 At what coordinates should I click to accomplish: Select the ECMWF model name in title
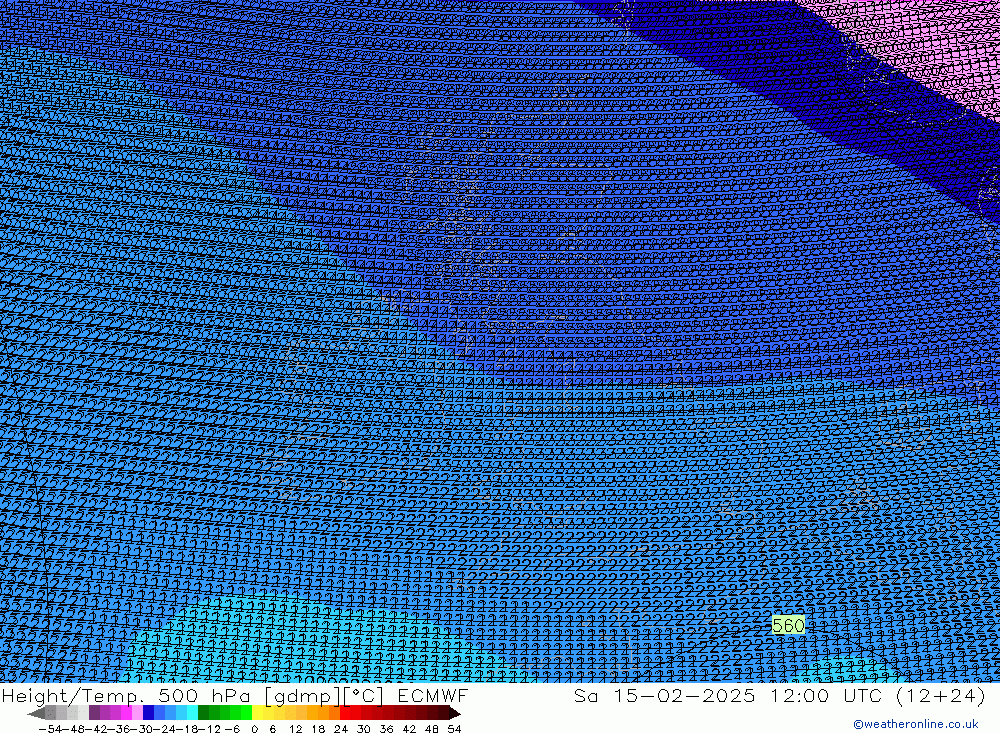pyautogui.click(x=433, y=695)
